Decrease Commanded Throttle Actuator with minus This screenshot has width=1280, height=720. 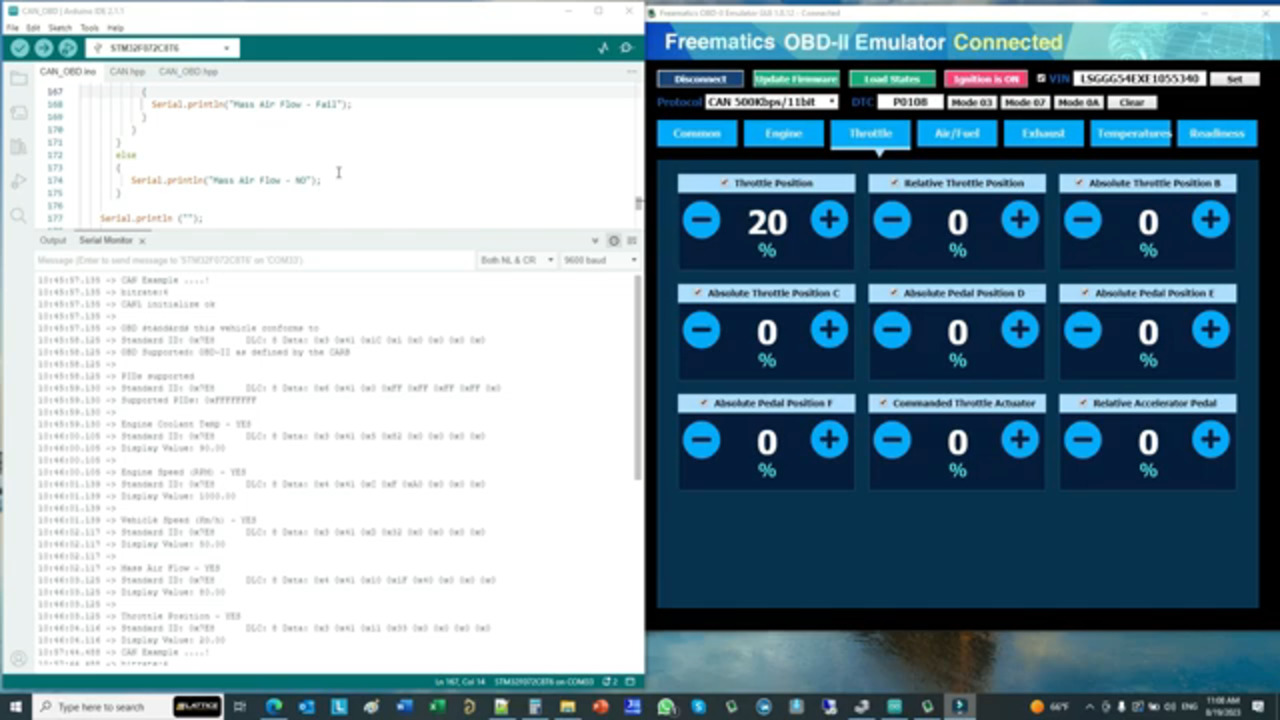892,440
